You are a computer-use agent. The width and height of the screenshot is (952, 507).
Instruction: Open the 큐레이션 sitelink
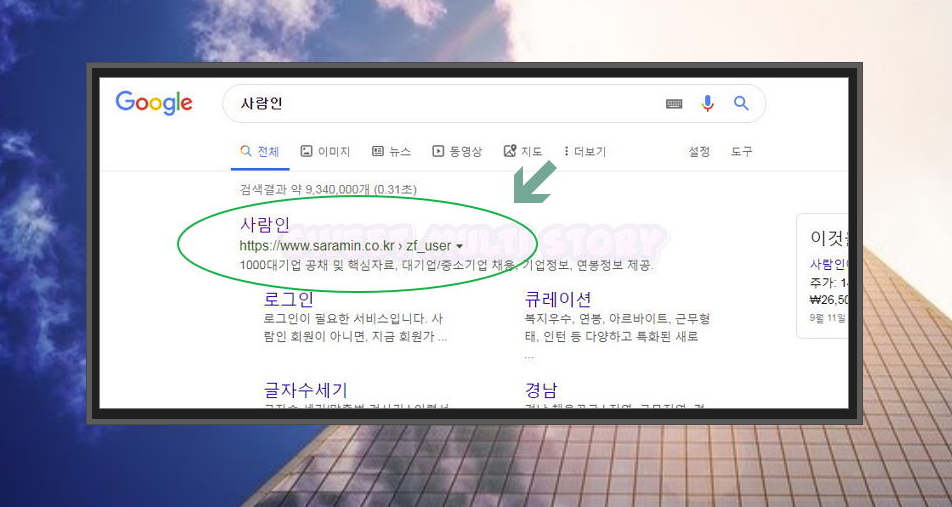(557, 299)
